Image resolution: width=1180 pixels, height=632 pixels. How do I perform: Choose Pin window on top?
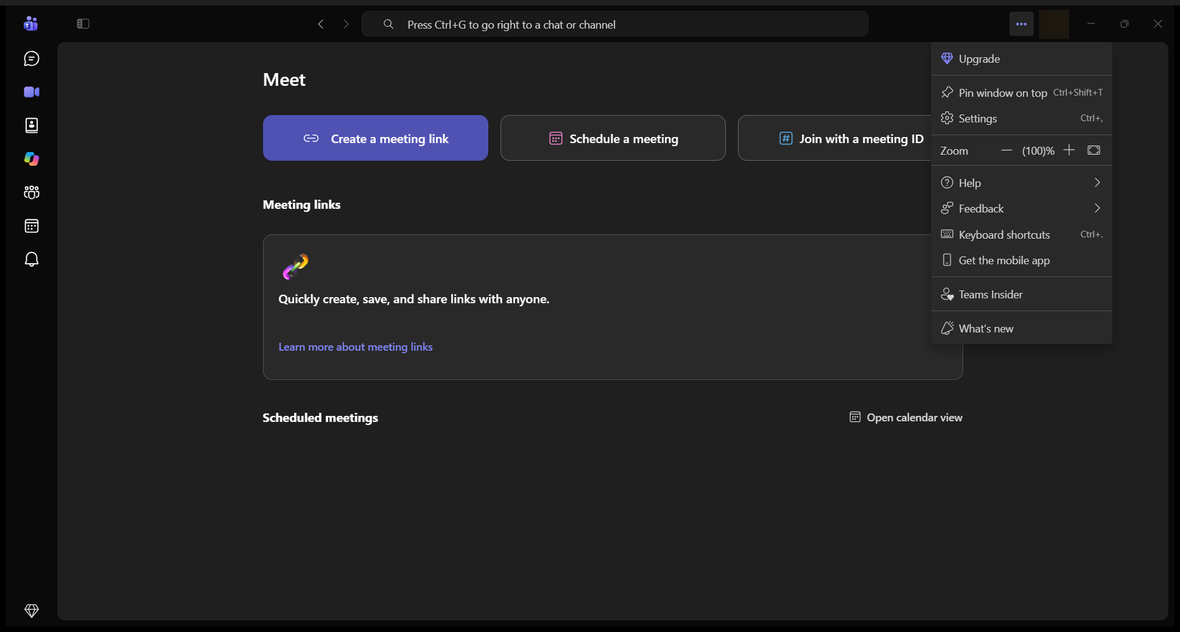[1021, 93]
